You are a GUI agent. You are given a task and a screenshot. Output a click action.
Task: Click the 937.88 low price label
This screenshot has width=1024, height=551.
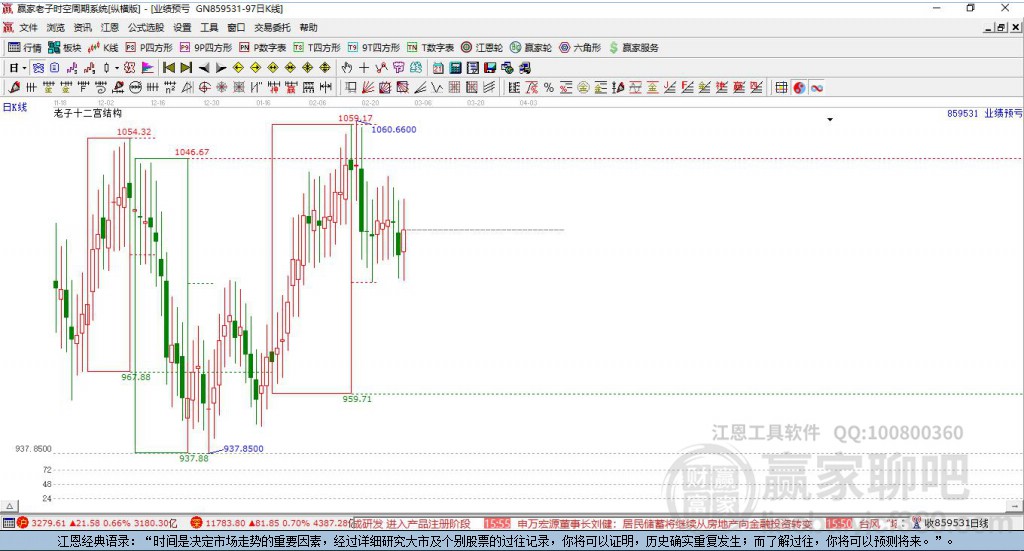(x=194, y=458)
